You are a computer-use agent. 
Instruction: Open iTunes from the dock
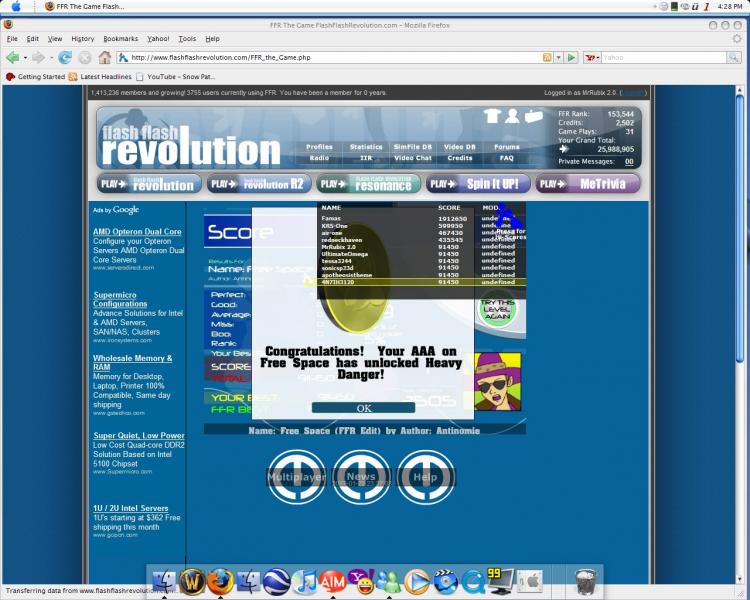tap(305, 581)
